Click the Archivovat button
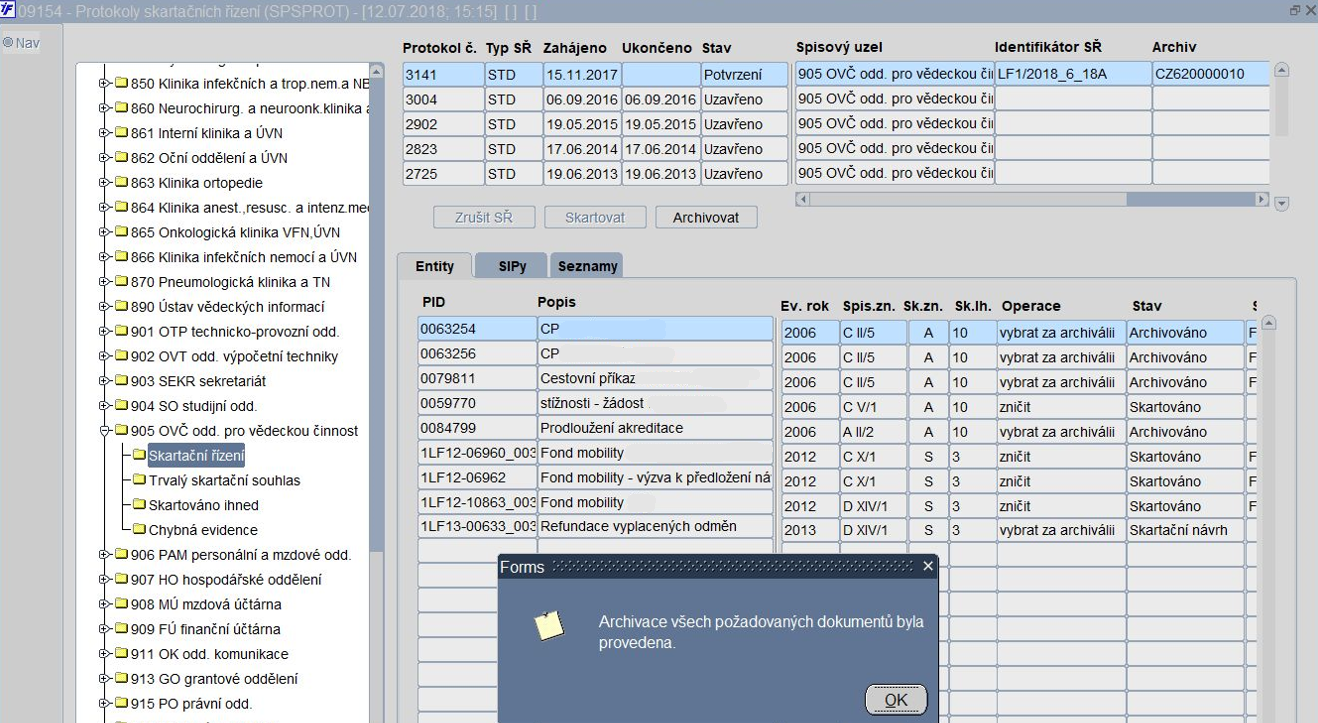 (x=706, y=217)
